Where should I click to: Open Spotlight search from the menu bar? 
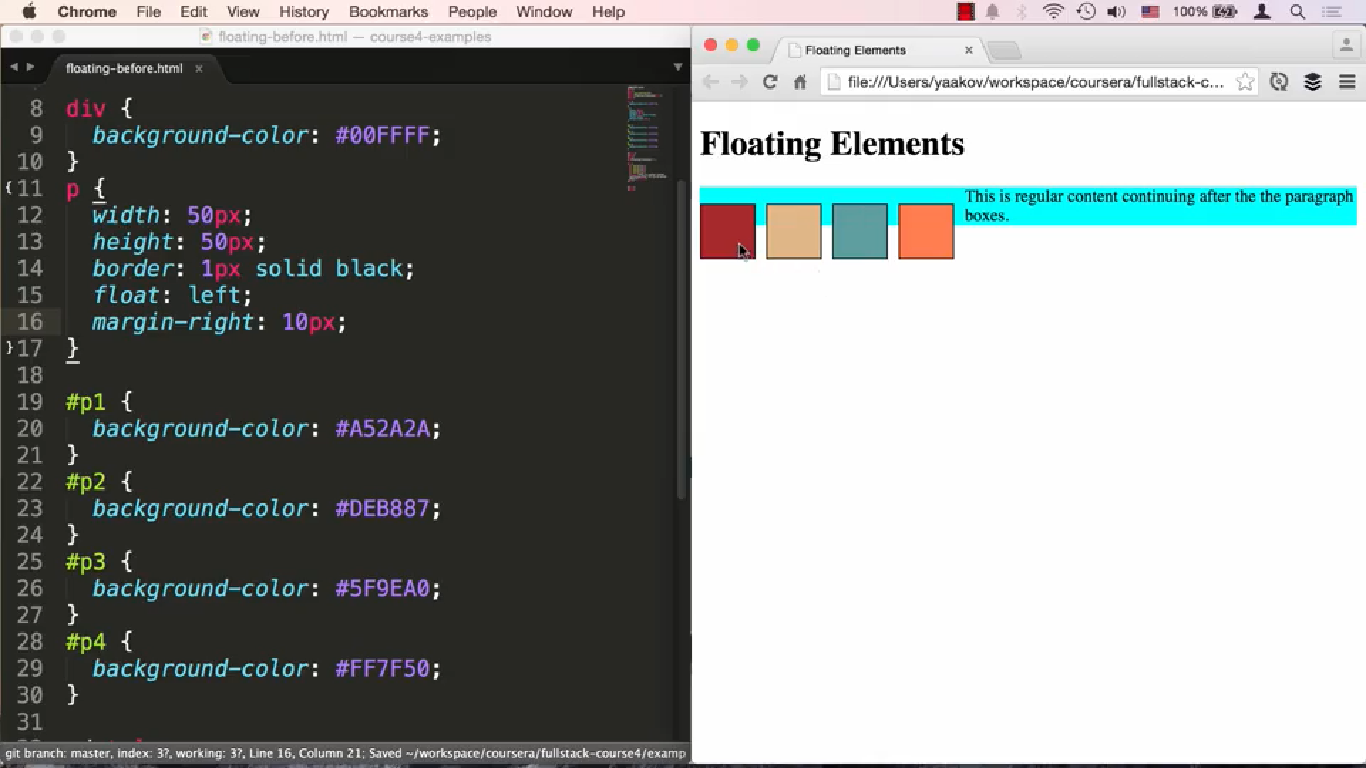click(1297, 12)
